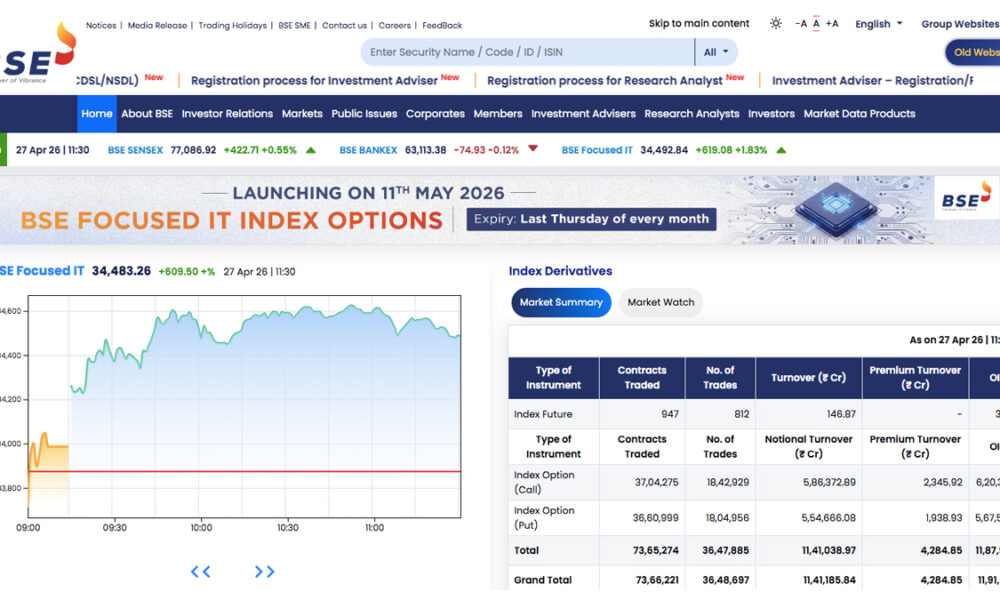Expand the All search filter dropdown

(x=716, y=52)
